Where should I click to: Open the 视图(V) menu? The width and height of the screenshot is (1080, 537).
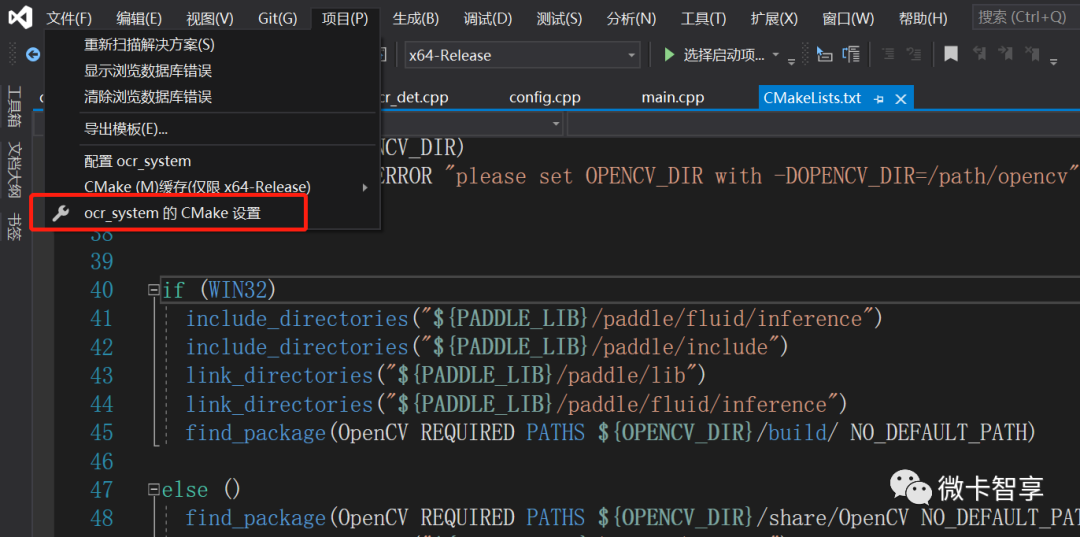pos(209,19)
